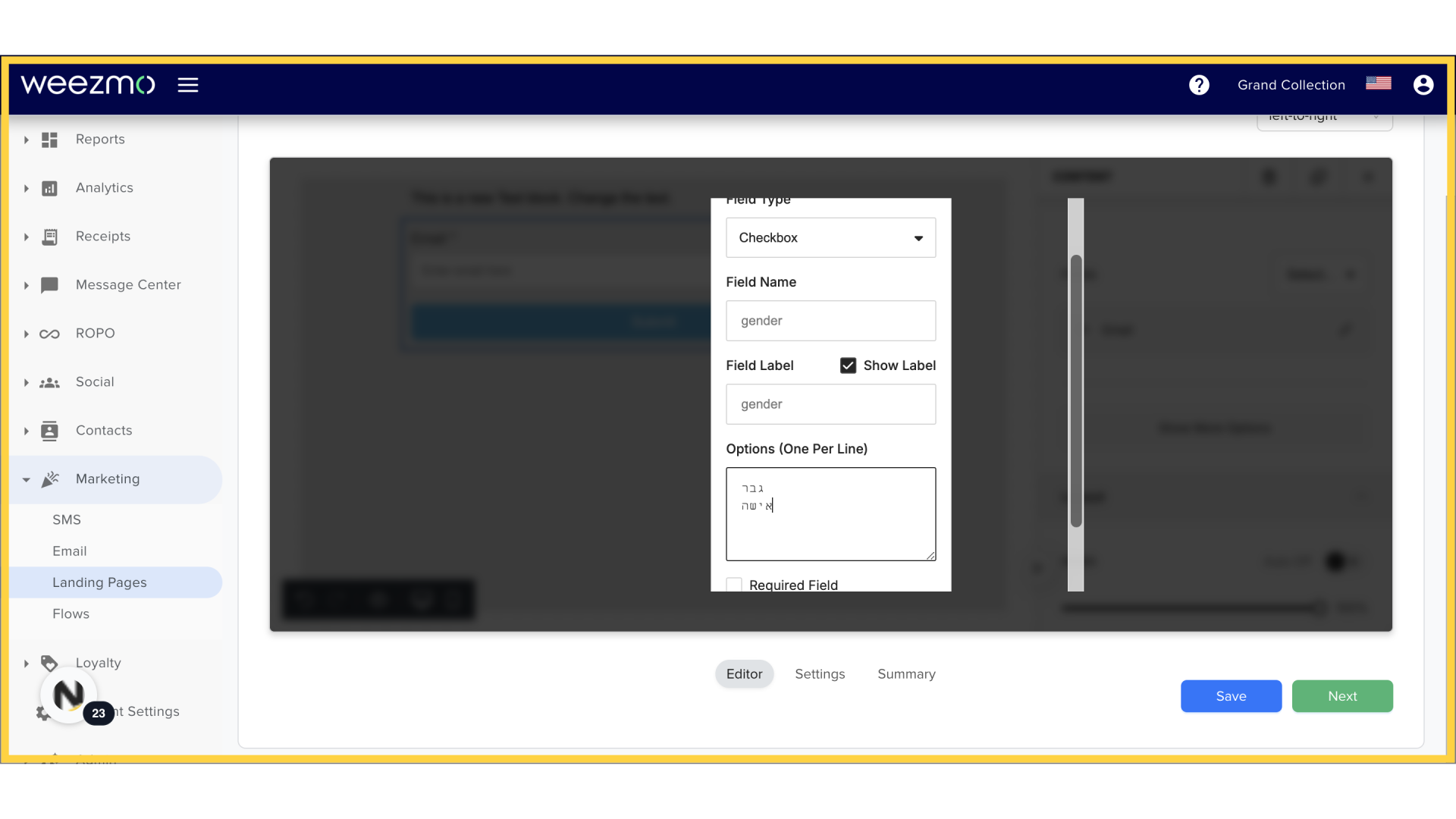Click the help question mark icon
The height and width of the screenshot is (819, 1456).
(x=1199, y=84)
